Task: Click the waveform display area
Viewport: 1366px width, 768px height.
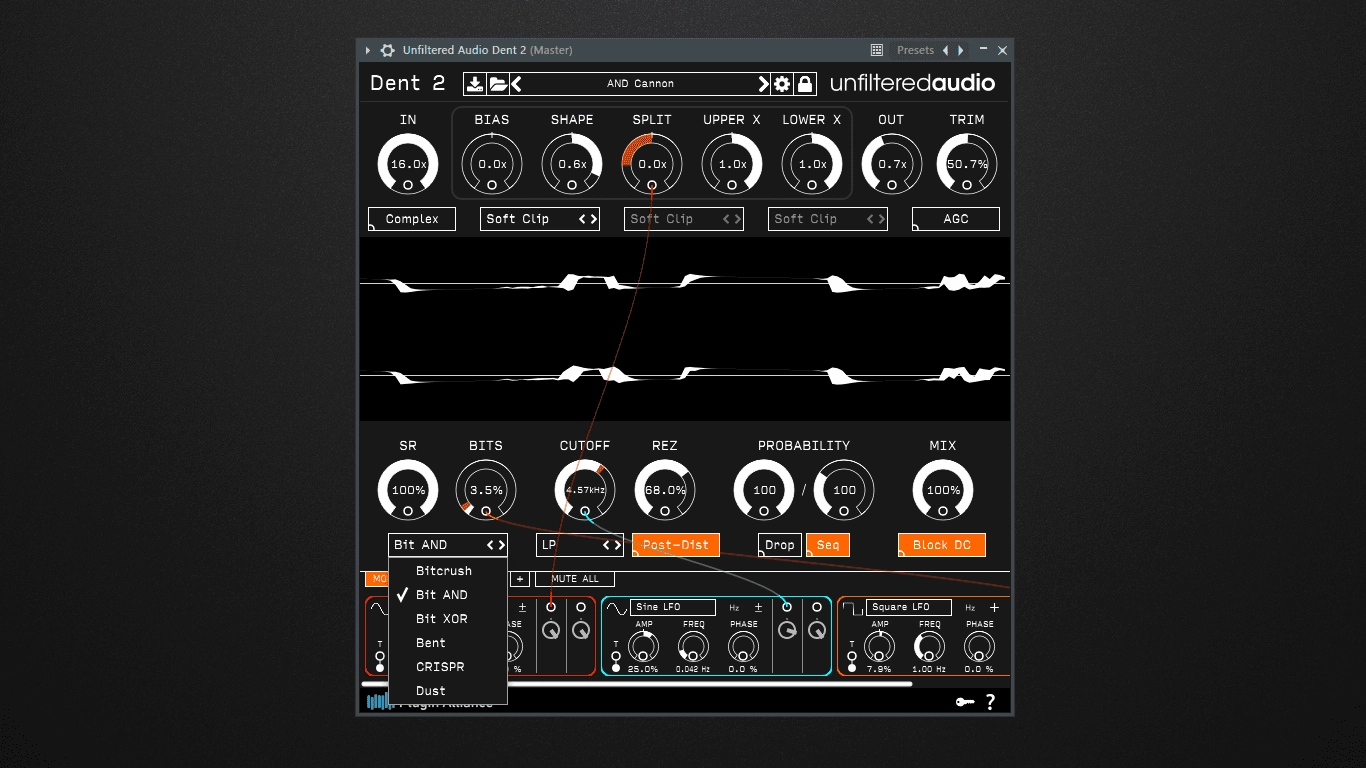Action: (685, 329)
